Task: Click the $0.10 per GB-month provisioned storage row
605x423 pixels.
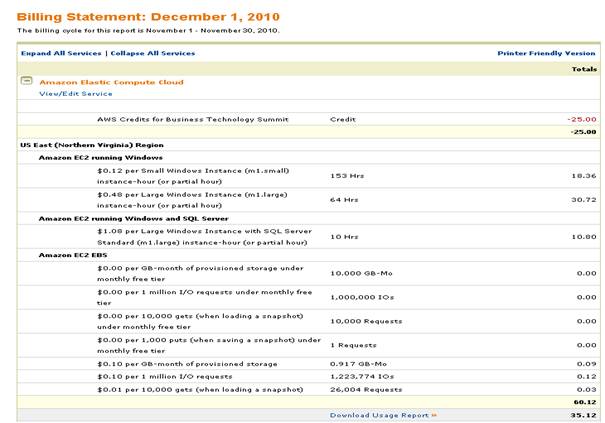Action: [308, 364]
